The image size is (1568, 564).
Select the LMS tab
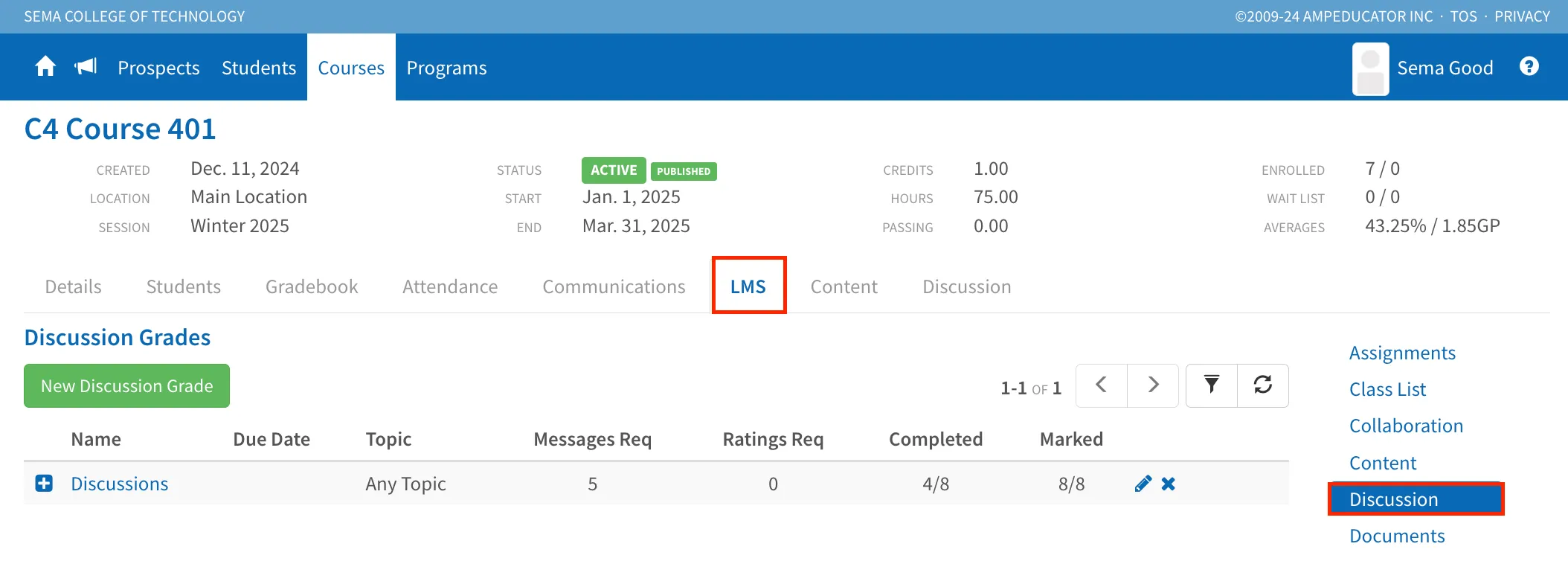point(748,286)
